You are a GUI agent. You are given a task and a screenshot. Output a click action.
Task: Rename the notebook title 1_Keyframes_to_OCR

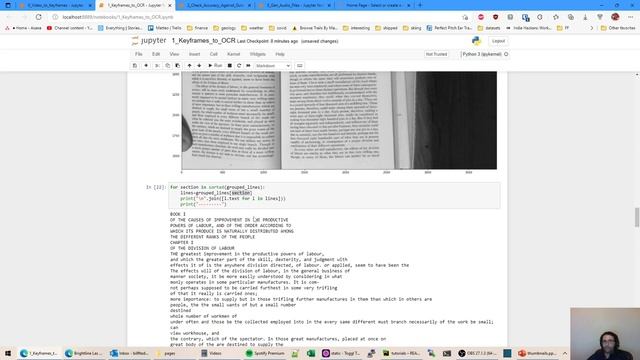tap(203, 41)
